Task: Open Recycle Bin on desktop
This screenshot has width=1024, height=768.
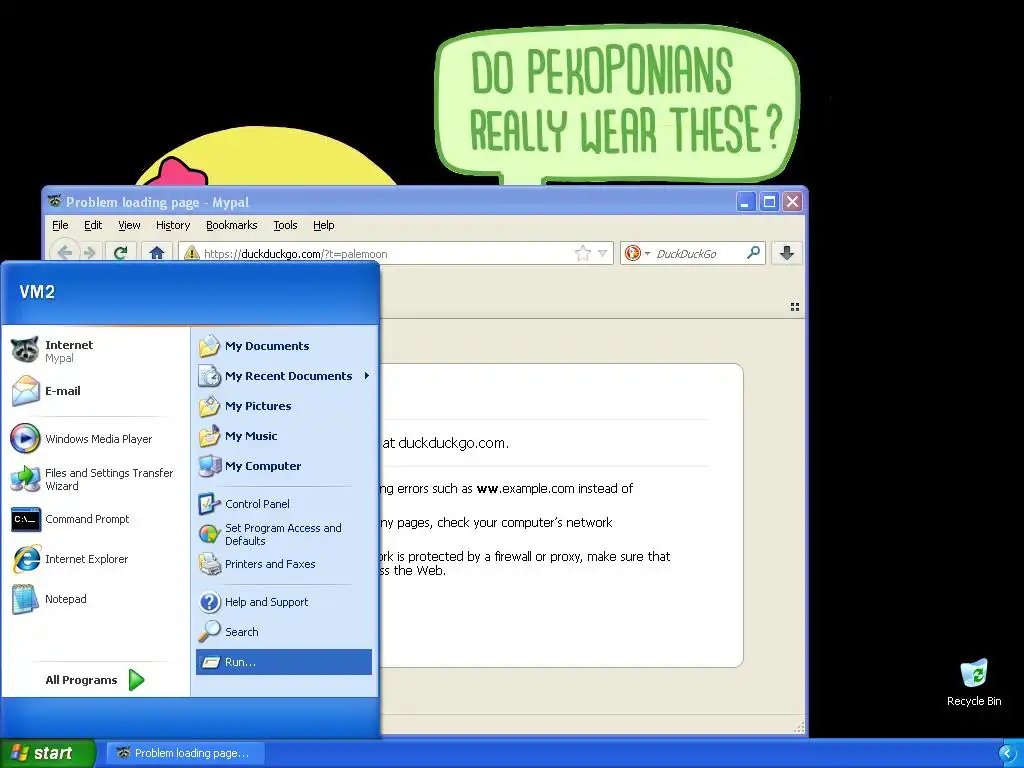Action: pyautogui.click(x=974, y=682)
